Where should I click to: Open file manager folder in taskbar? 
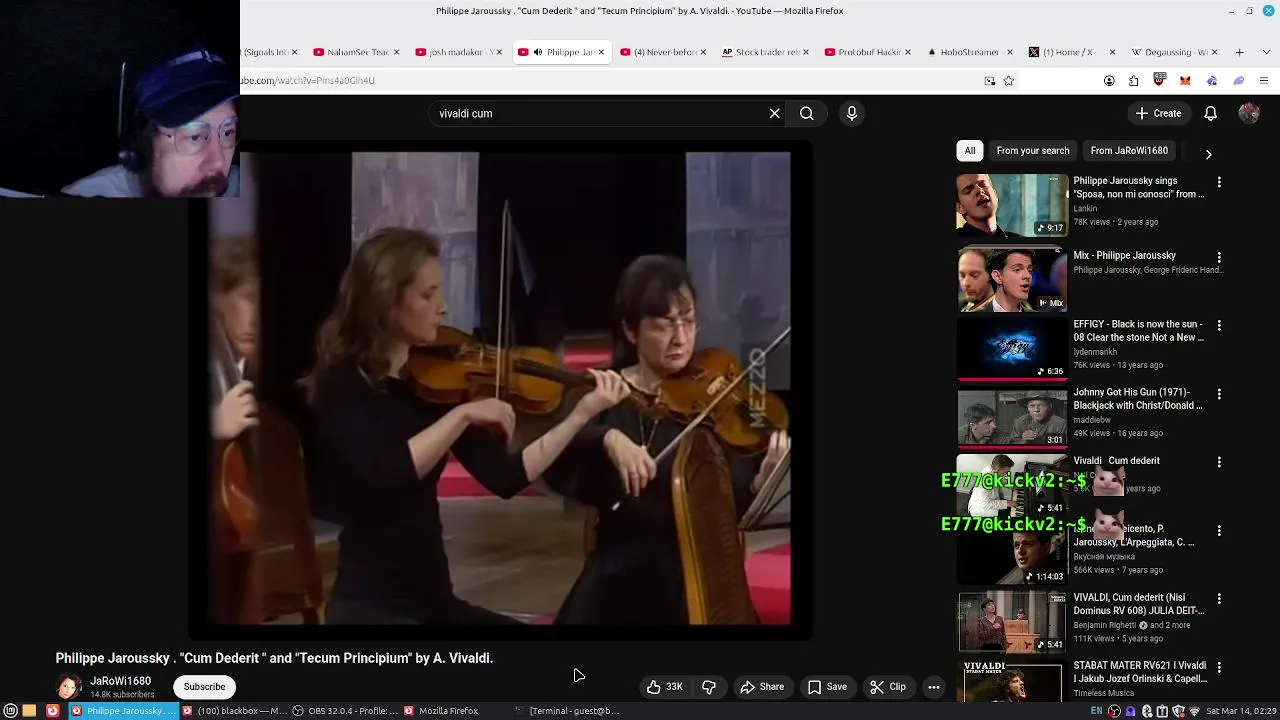[x=30, y=711]
